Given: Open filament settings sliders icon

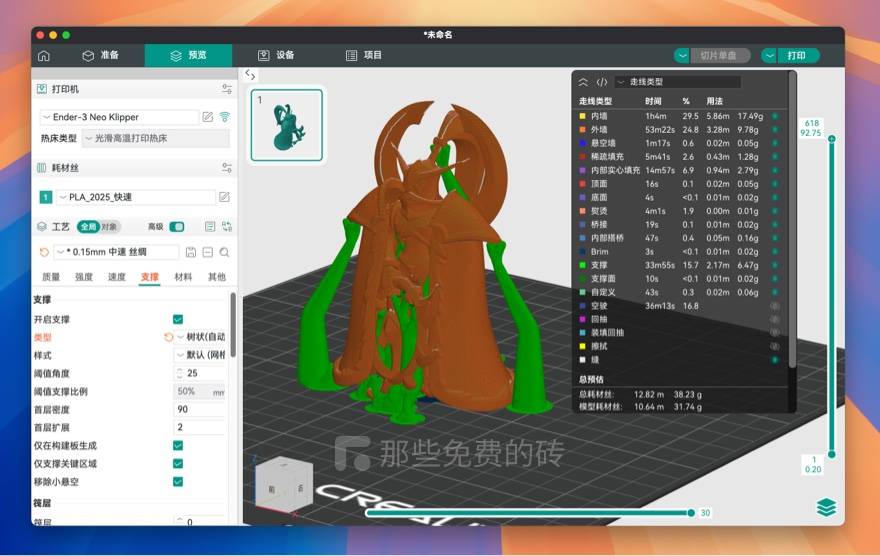Looking at the screenshot, I should coord(227,168).
